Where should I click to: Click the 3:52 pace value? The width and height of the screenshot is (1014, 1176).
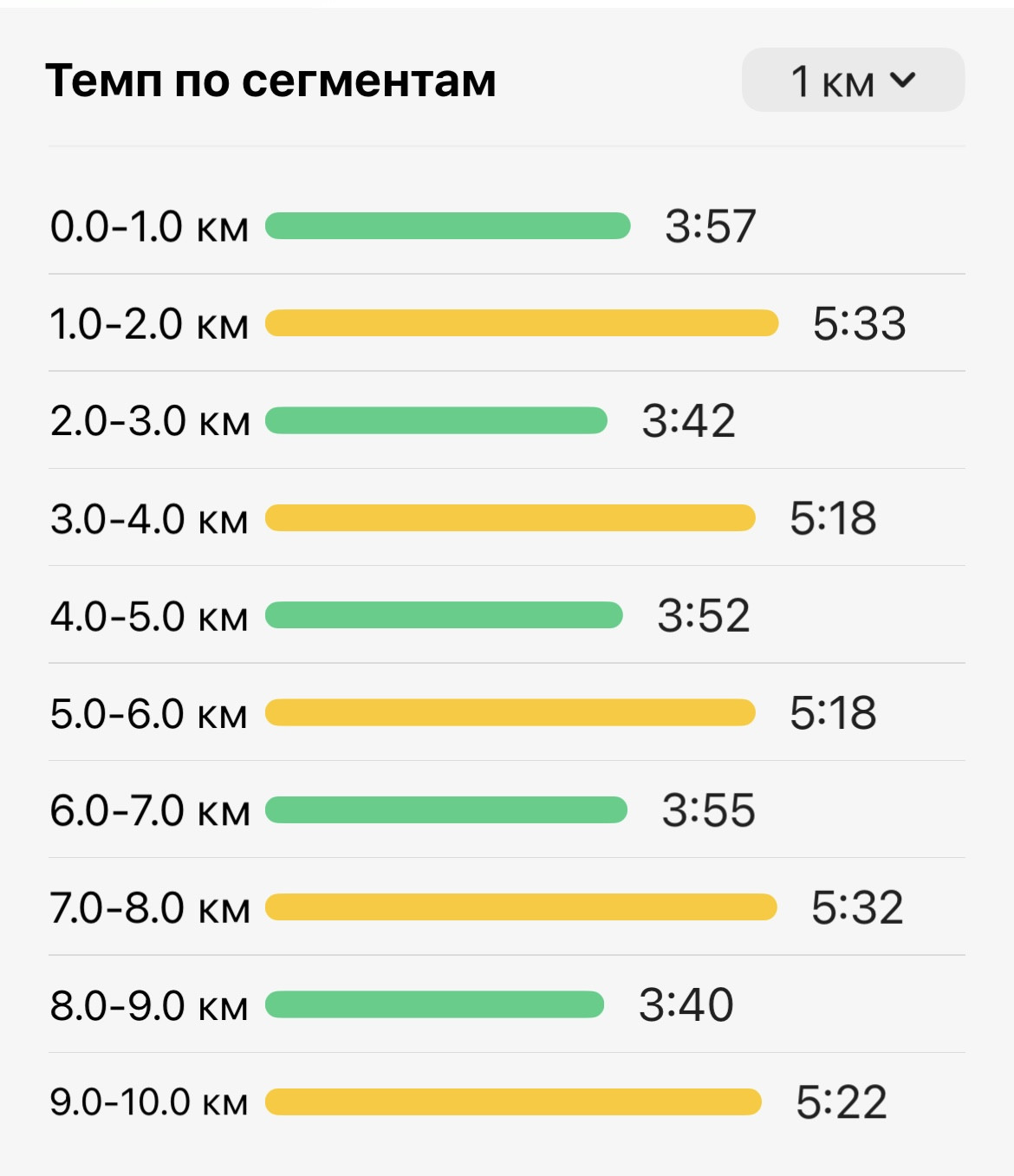tap(704, 616)
